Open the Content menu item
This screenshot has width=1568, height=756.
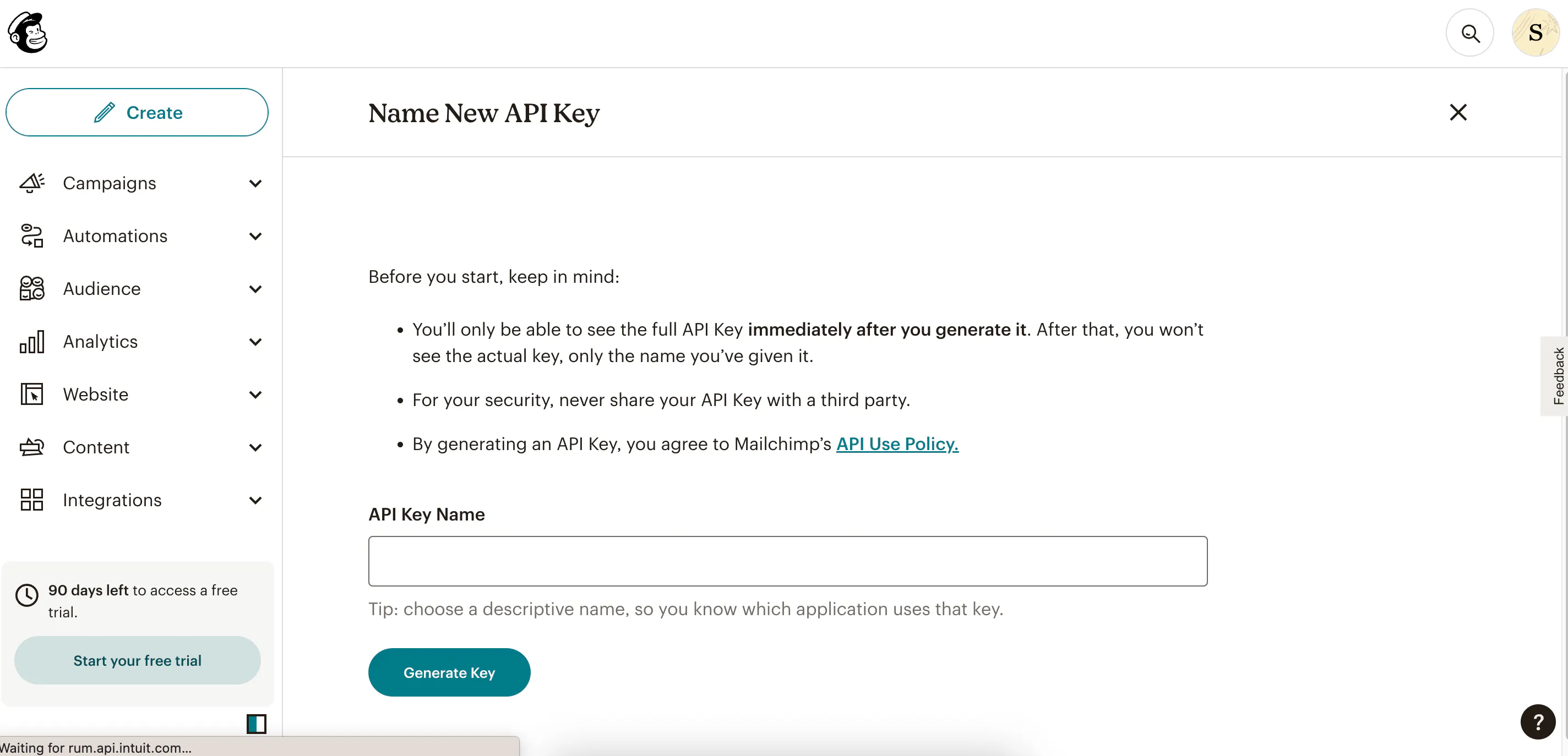pyautogui.click(x=96, y=448)
